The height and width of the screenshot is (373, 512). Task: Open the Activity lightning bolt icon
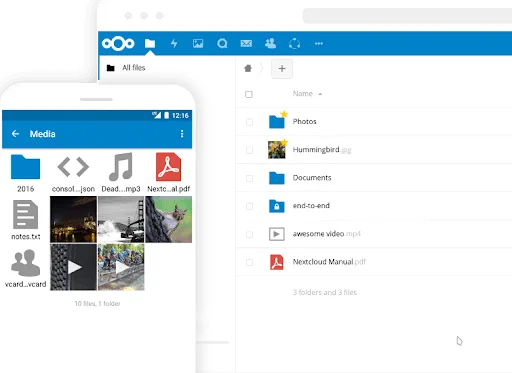tap(174, 43)
